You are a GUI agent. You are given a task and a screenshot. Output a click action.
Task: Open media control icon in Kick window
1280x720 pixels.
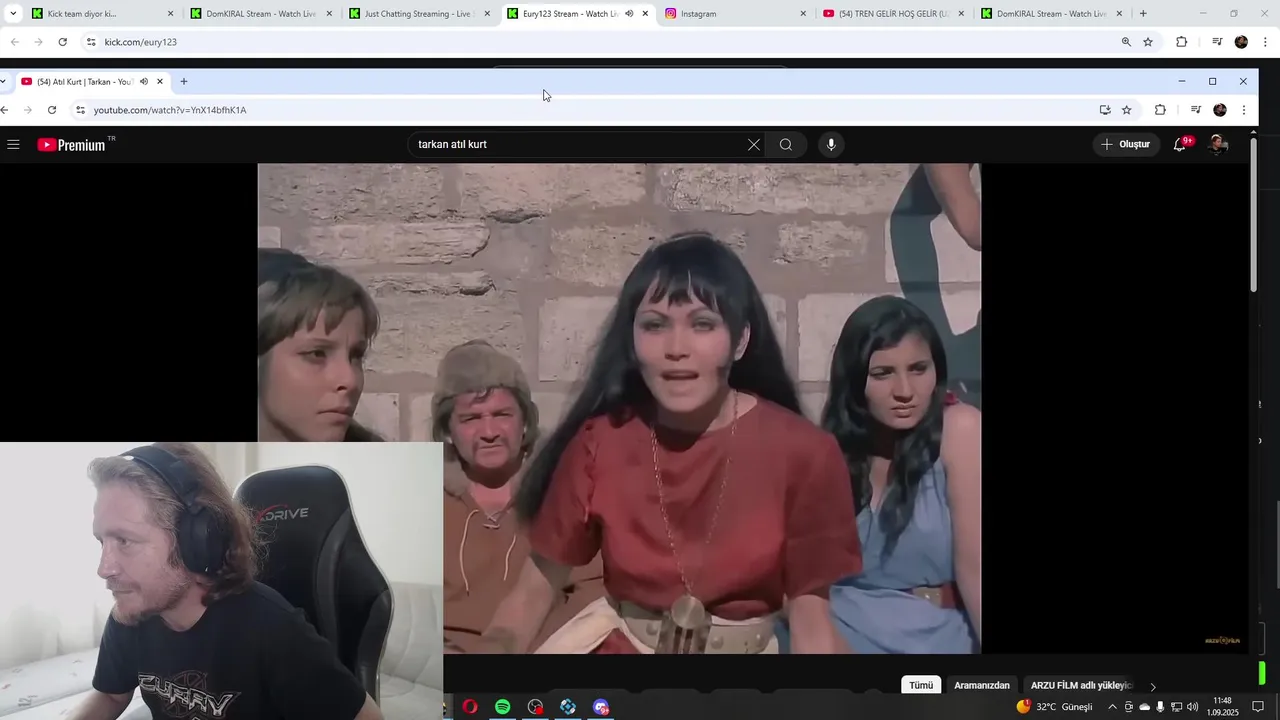point(1217,42)
